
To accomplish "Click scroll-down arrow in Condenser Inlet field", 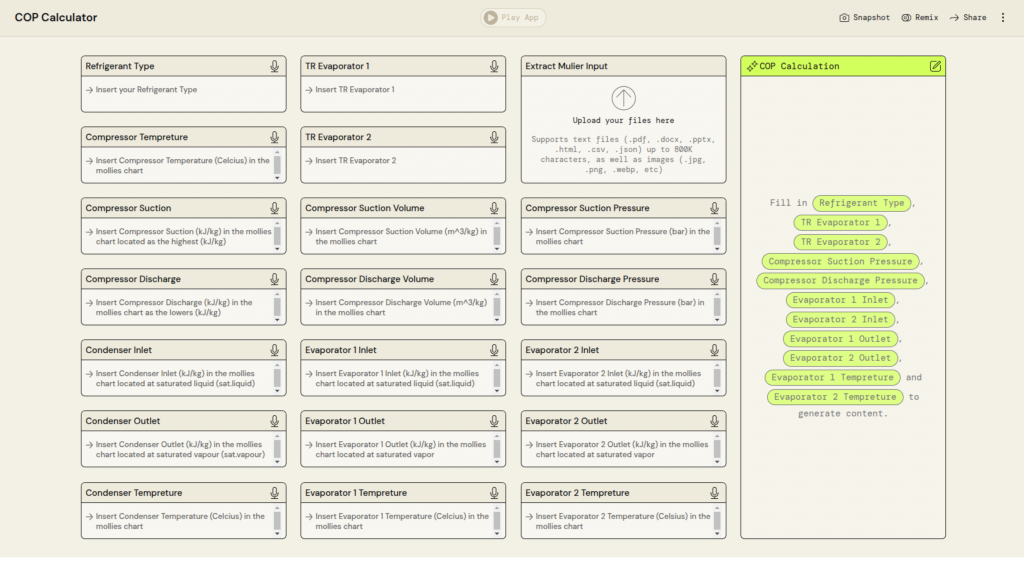I will (277, 391).
